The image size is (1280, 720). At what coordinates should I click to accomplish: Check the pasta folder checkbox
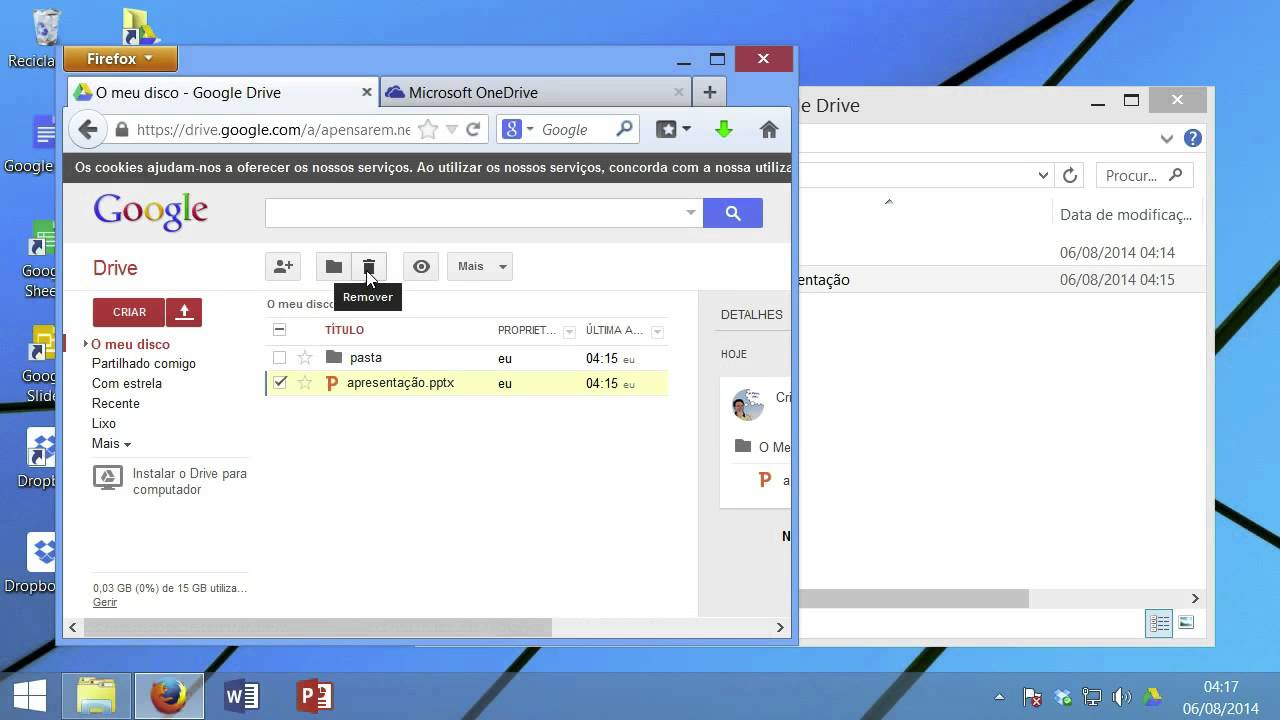(280, 357)
